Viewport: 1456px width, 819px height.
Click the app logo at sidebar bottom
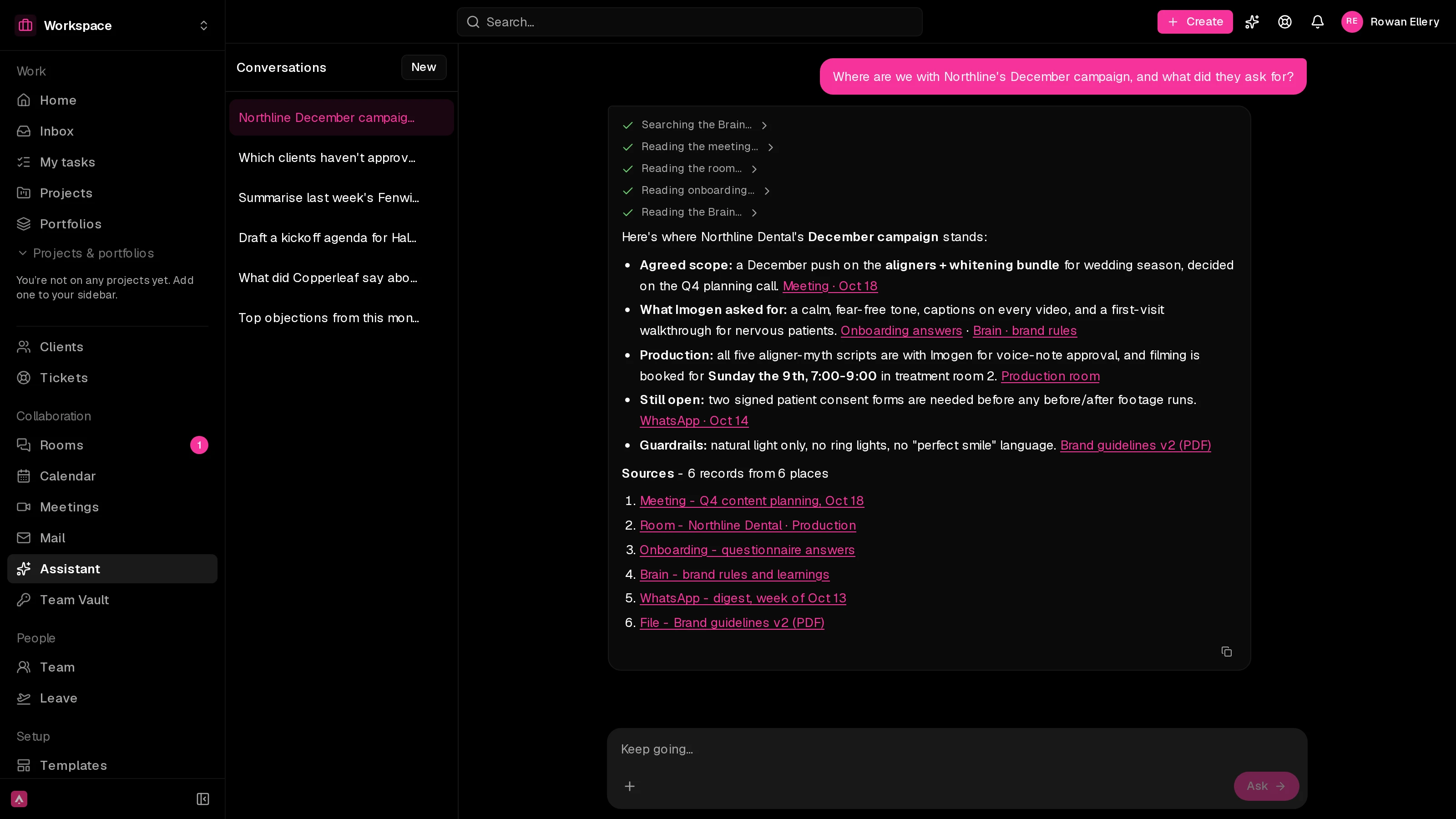tap(19, 799)
